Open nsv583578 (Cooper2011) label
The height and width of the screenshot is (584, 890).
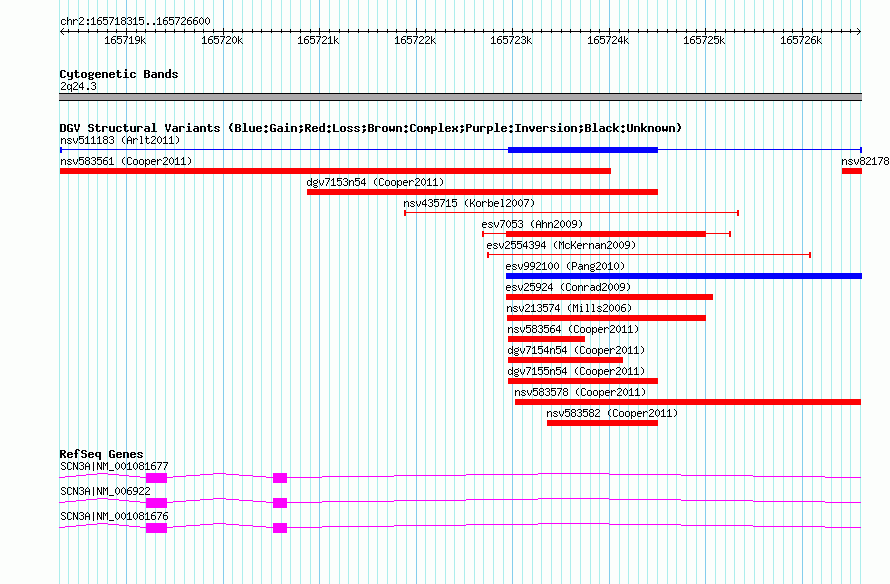pos(580,392)
